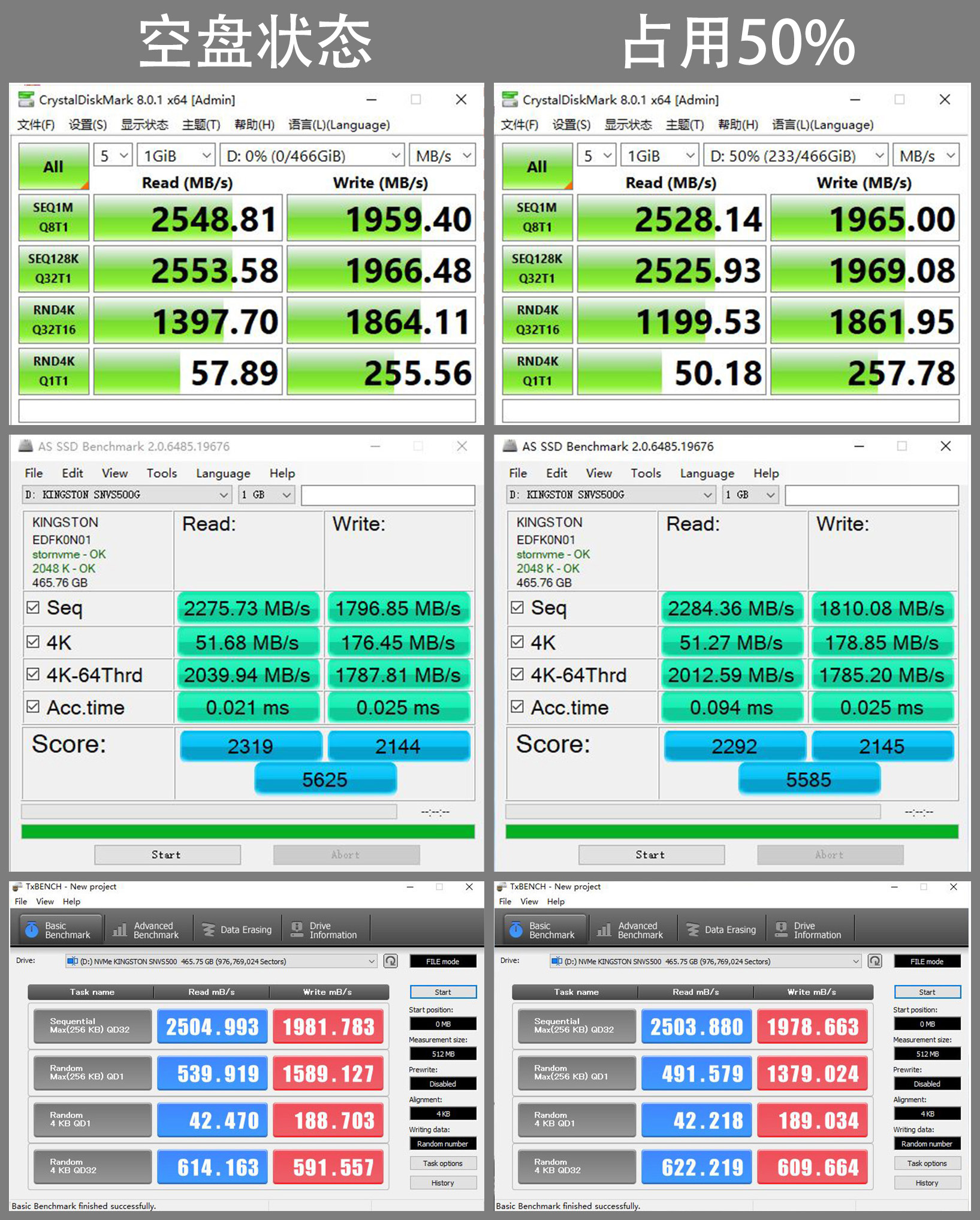This screenshot has height=1220, width=980.
Task: Click green progress bar in AS SSD scoring 5625
Action: coord(248,831)
